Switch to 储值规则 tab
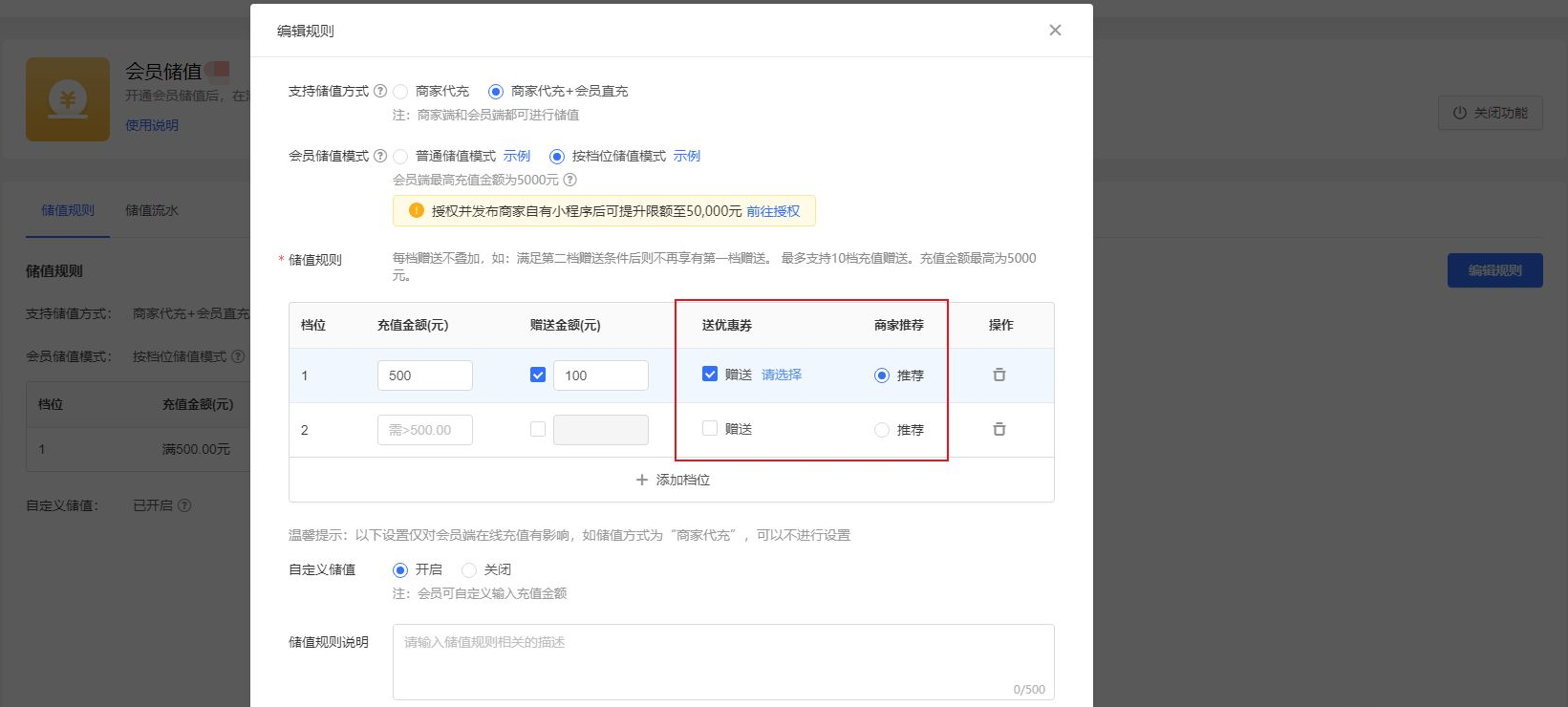This screenshot has width=1568, height=707. pos(68,210)
